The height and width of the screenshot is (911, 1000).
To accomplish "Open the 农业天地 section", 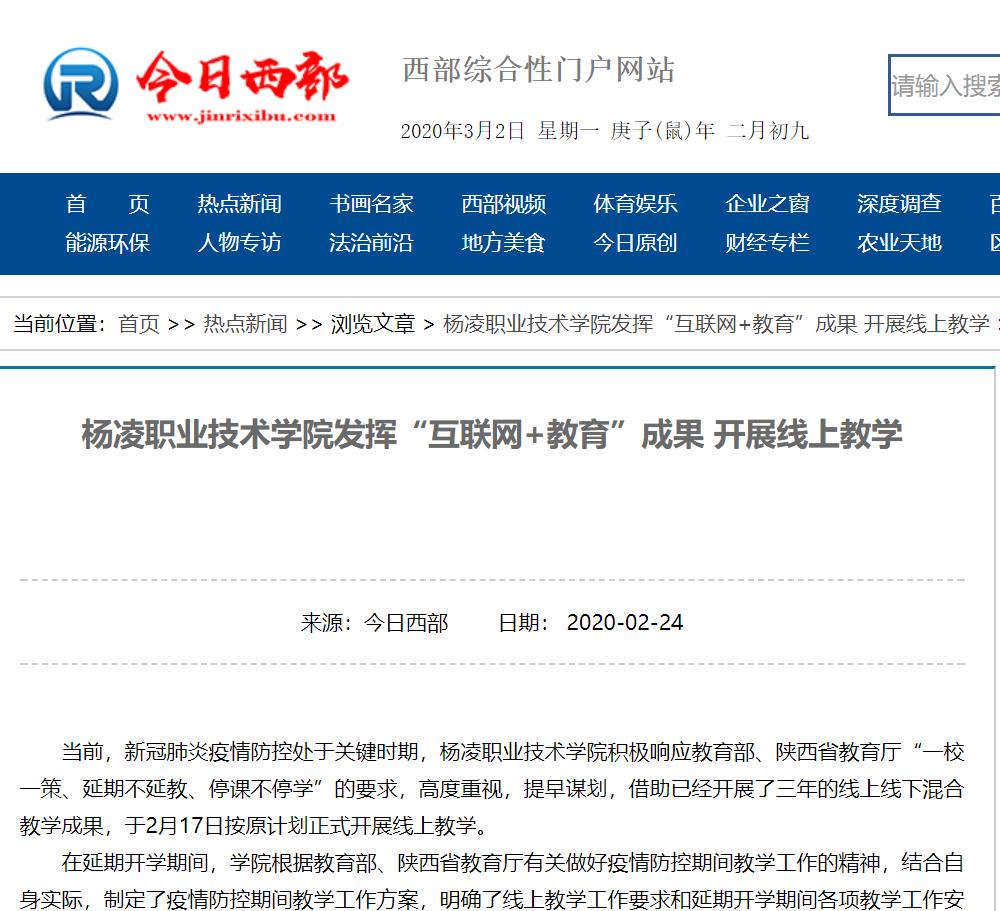I will [899, 242].
